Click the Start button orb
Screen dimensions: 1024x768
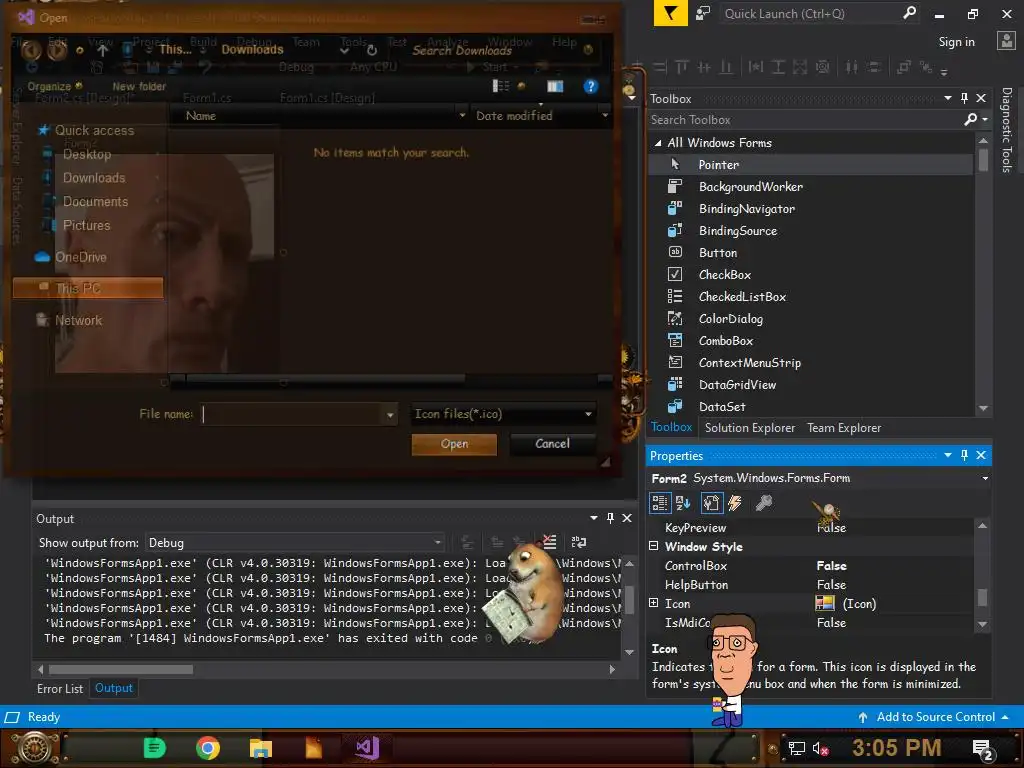click(34, 748)
